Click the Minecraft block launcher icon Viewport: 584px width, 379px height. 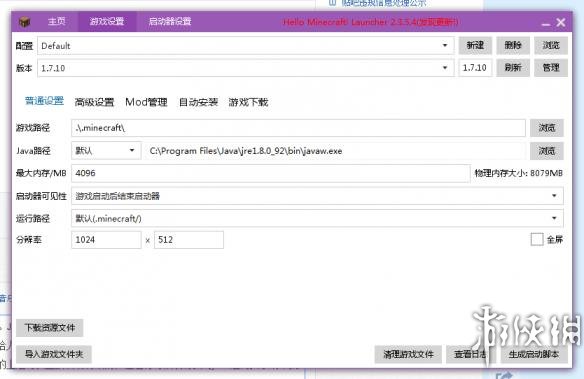(x=24, y=22)
